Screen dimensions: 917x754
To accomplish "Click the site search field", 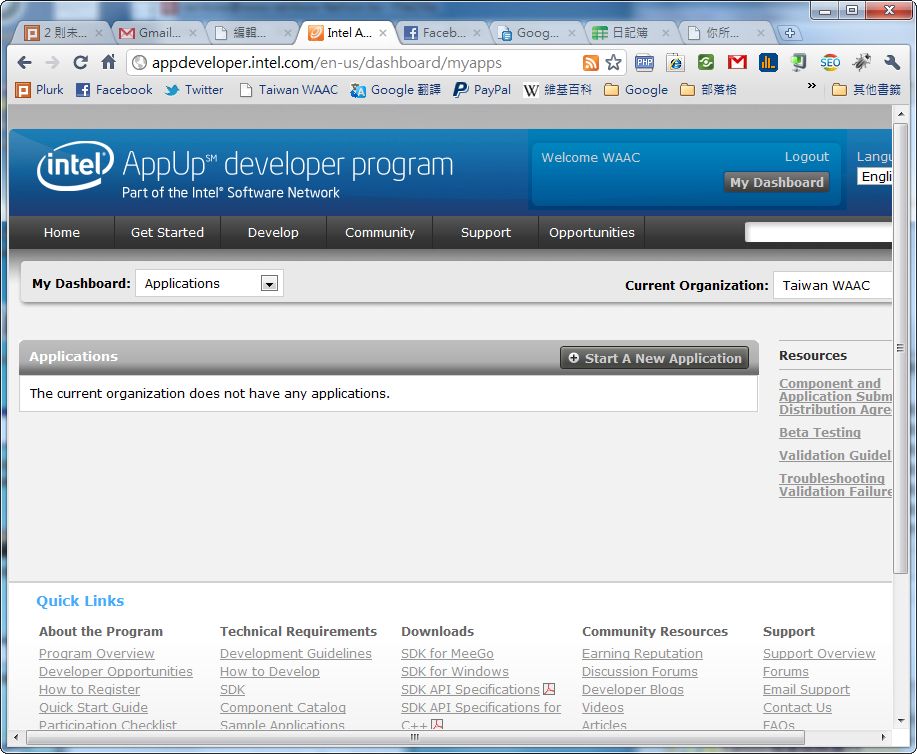I will point(818,232).
